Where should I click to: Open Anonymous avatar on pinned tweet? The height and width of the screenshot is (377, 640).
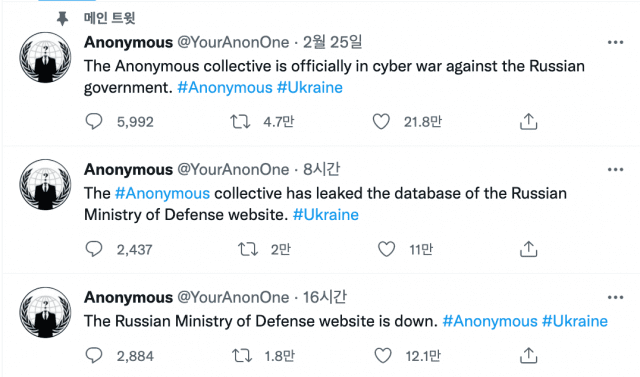(45, 58)
